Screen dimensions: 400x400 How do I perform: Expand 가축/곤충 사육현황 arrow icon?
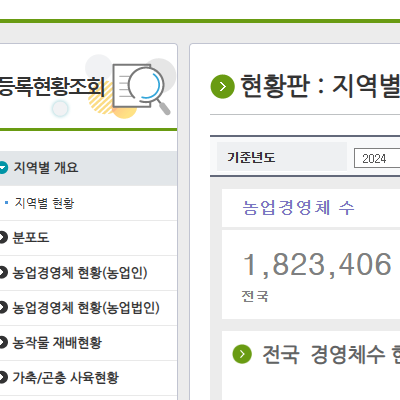[x=3, y=377]
